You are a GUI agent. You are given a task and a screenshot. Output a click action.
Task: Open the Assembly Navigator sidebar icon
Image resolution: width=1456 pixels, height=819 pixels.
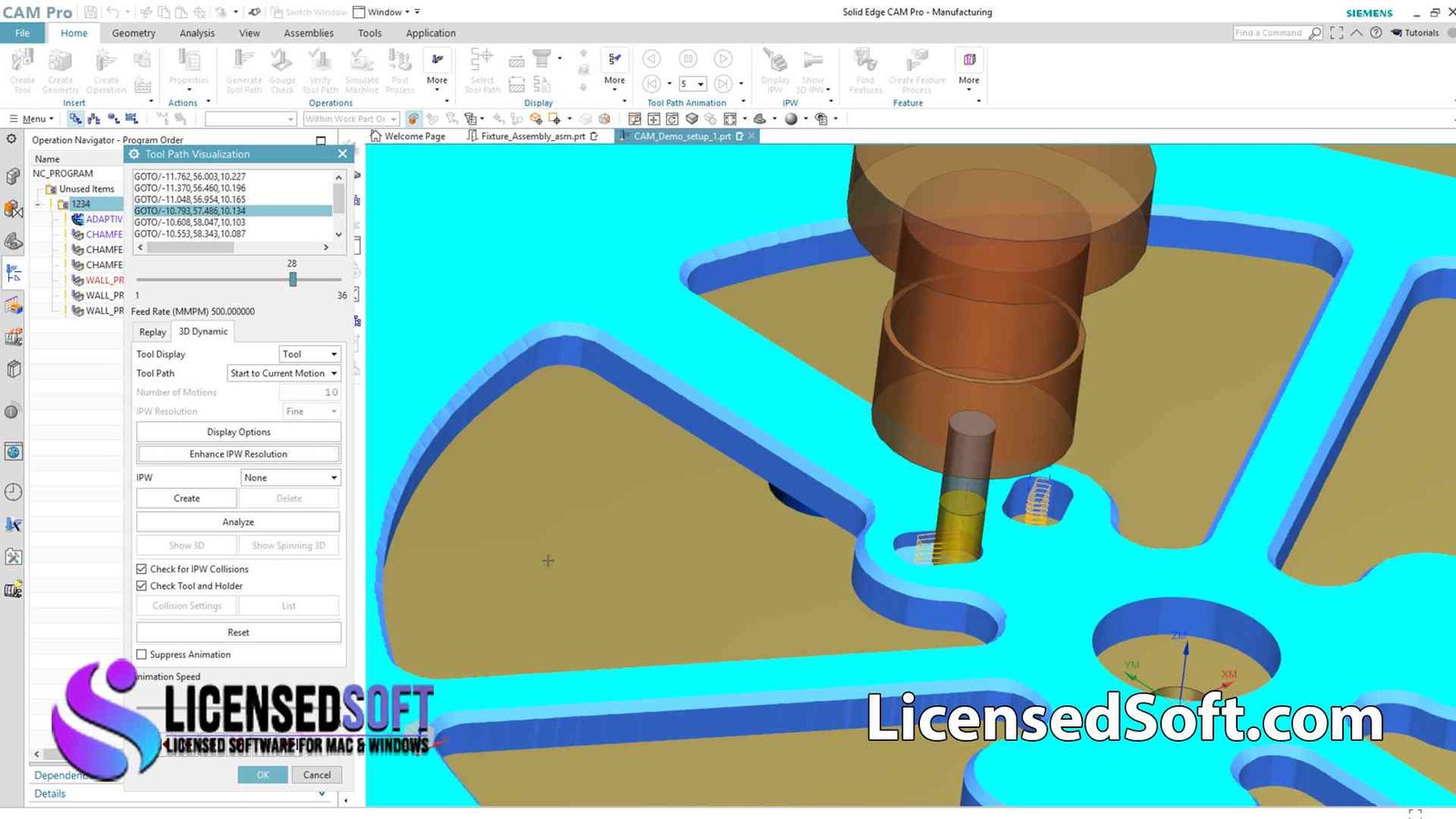tap(13, 176)
